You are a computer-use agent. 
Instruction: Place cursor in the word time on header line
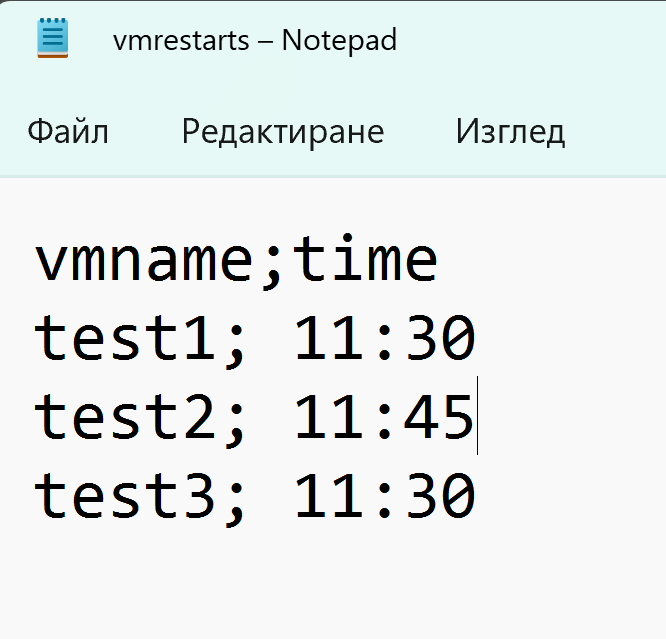pos(365,257)
